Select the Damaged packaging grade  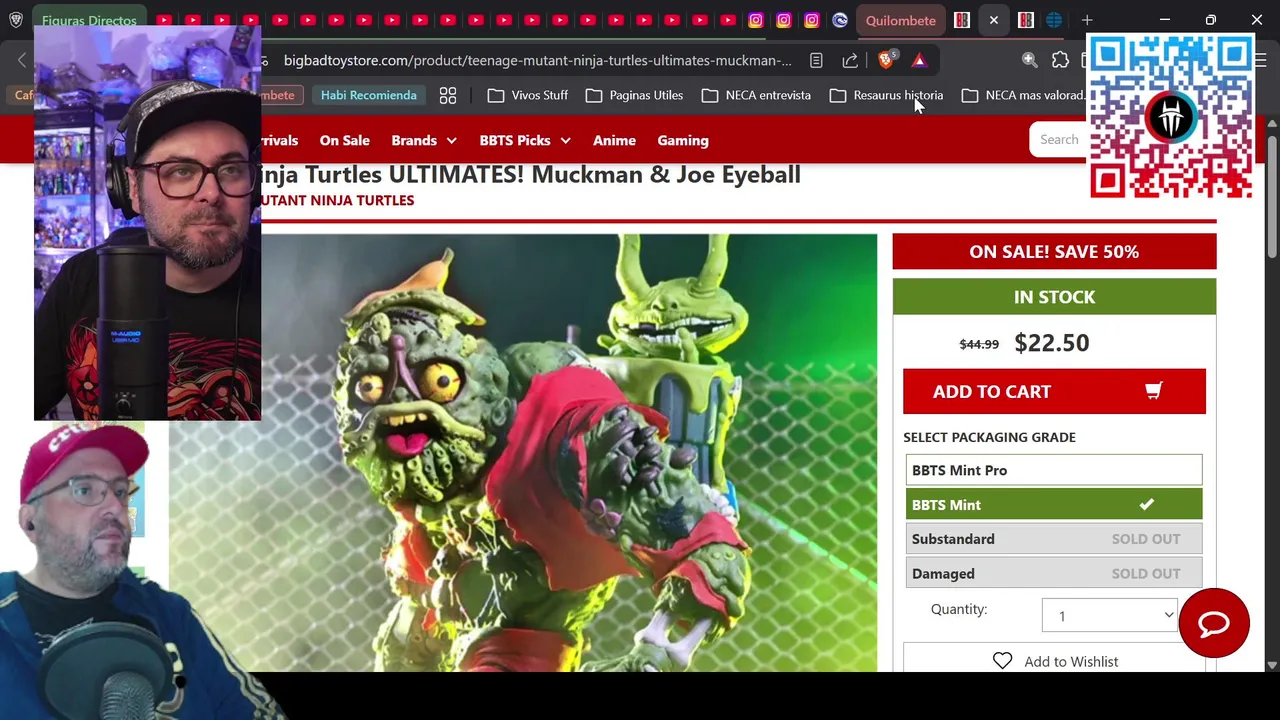[x=1054, y=573]
